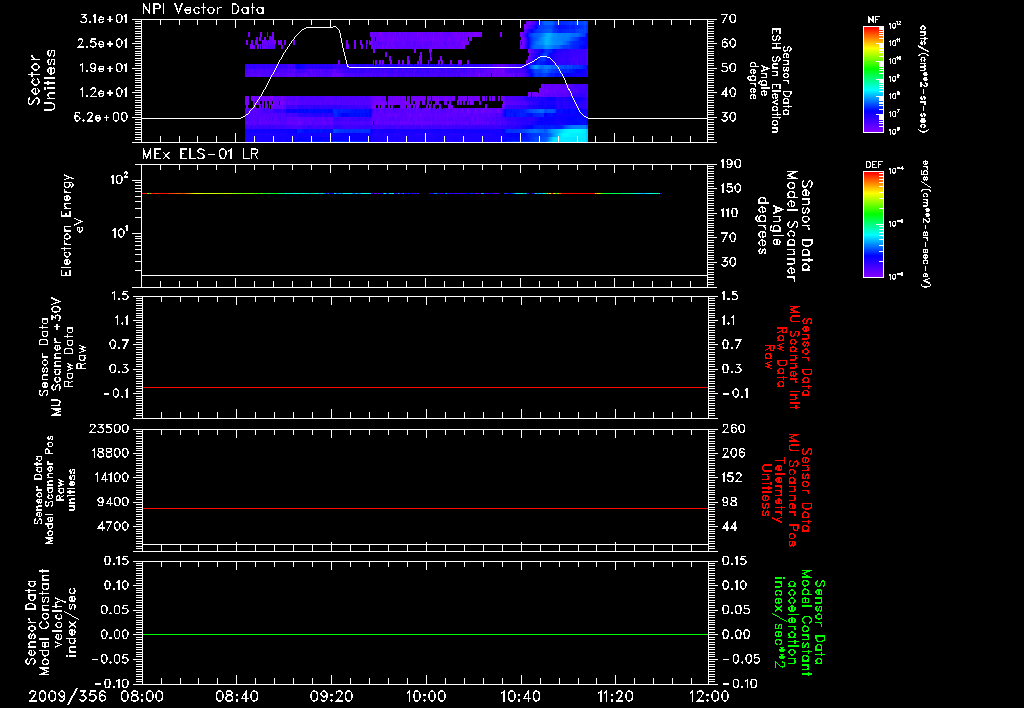The width and height of the screenshot is (1024, 708).
Task: Click the 10¹ electron energy tick label
Action: click(x=118, y=233)
